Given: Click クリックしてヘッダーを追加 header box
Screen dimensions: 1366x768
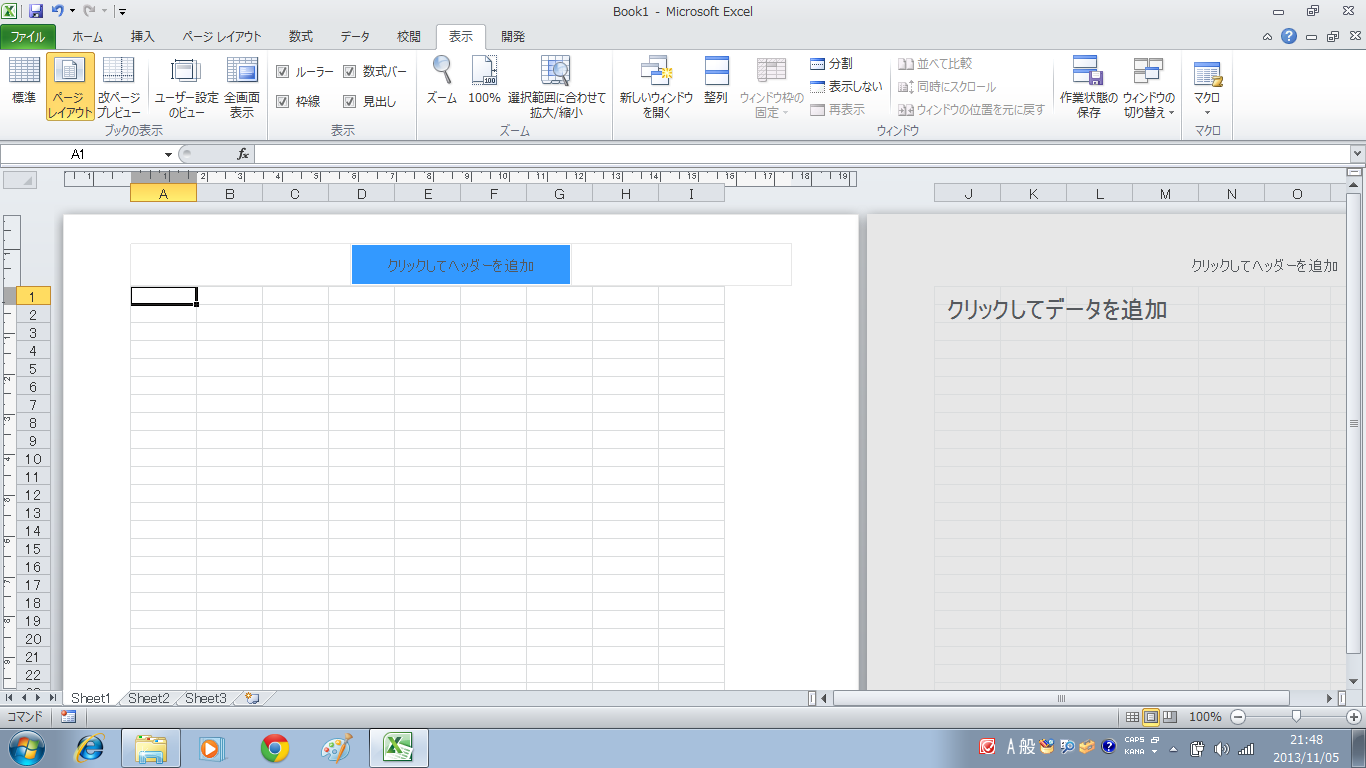Looking at the screenshot, I should (x=460, y=265).
